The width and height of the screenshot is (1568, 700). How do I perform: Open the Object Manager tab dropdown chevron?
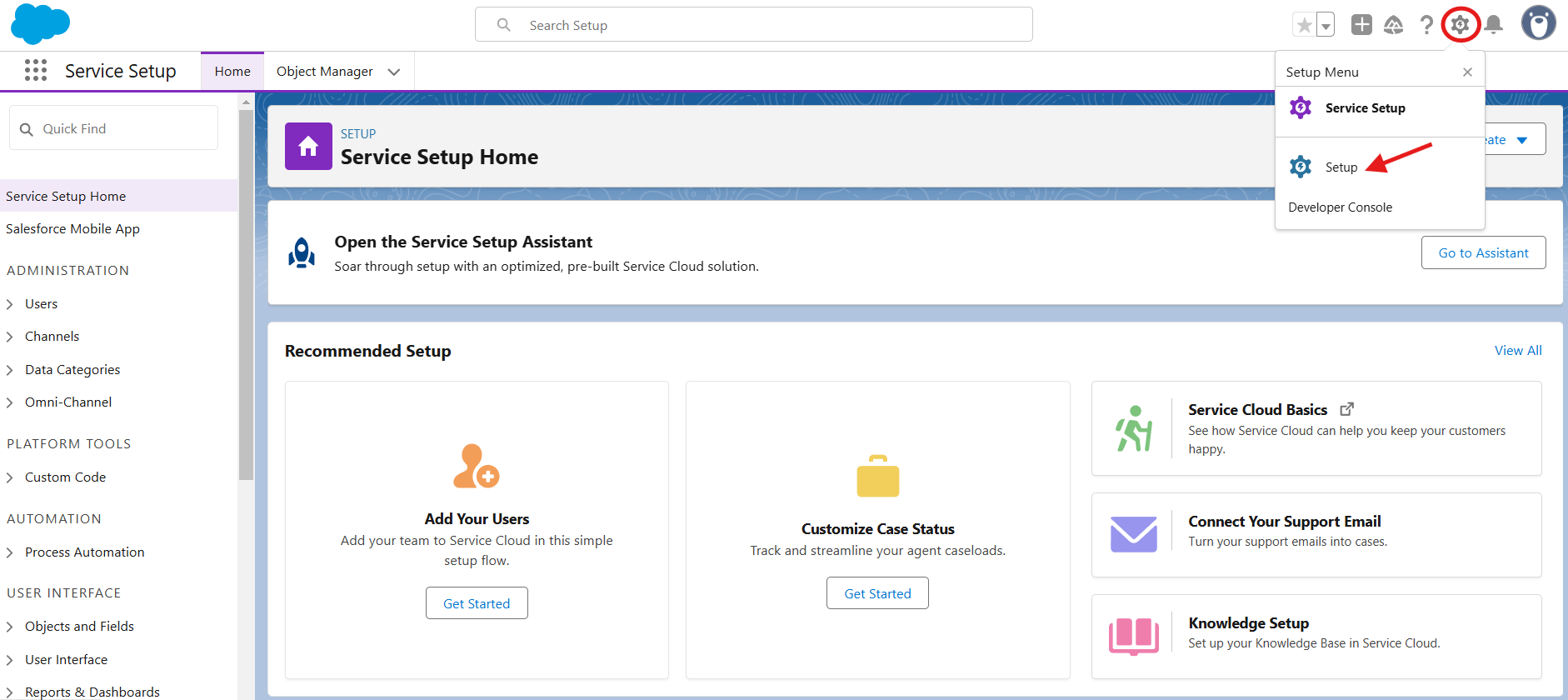394,72
